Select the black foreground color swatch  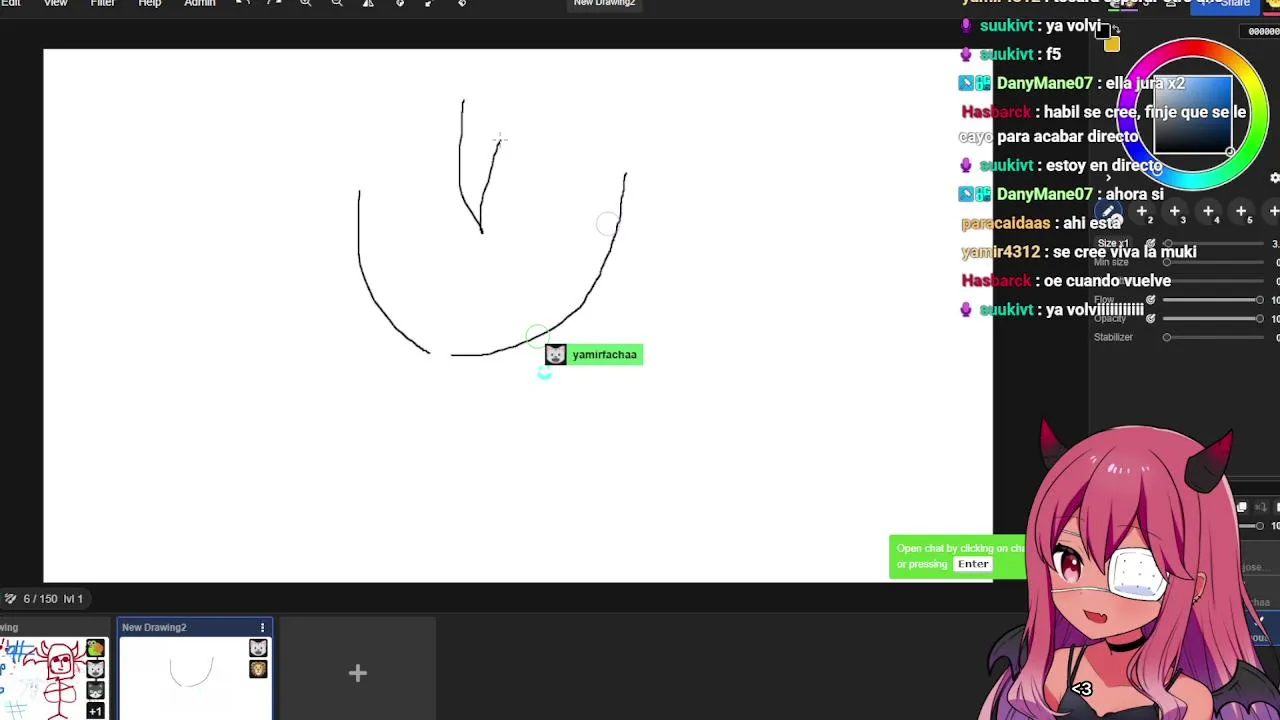(1103, 33)
